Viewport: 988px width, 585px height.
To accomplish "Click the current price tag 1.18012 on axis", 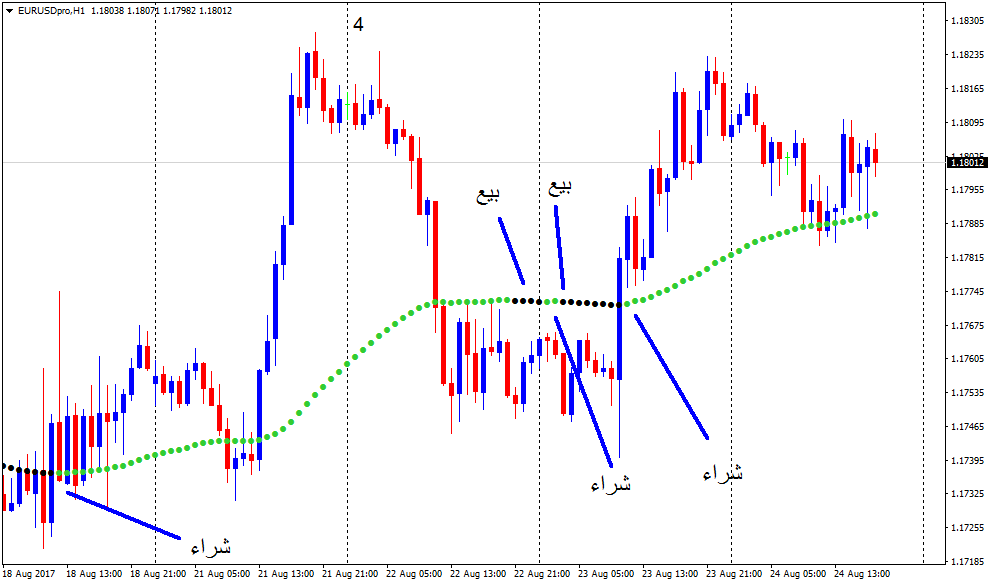I will tap(967, 163).
